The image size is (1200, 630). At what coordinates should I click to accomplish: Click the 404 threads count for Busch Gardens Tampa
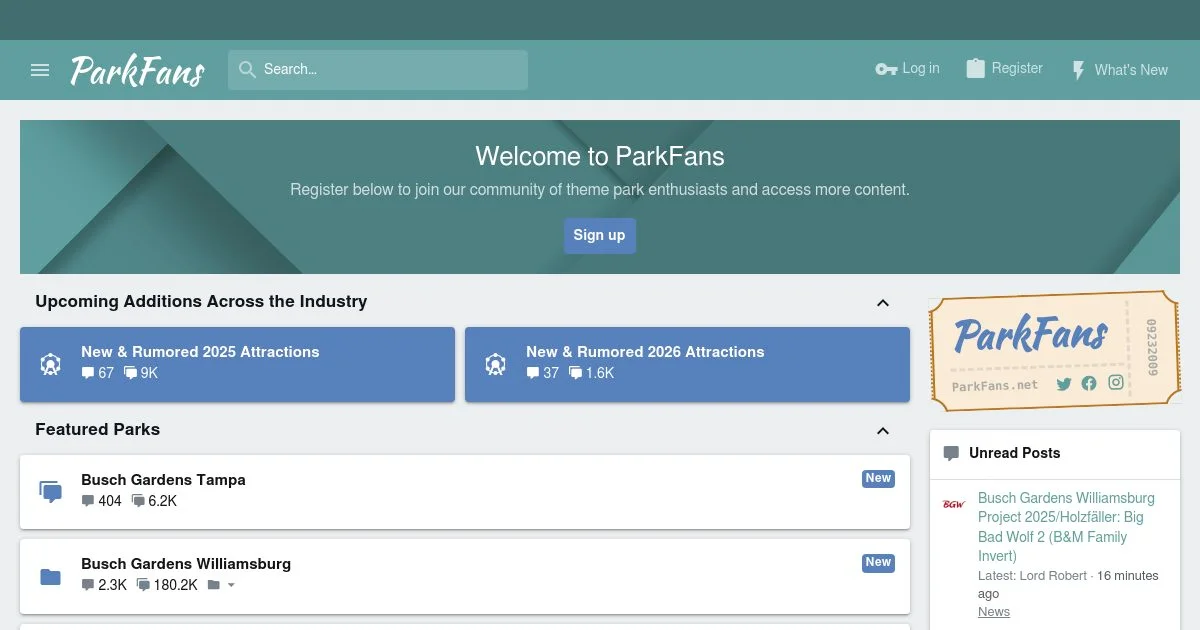[102, 501]
